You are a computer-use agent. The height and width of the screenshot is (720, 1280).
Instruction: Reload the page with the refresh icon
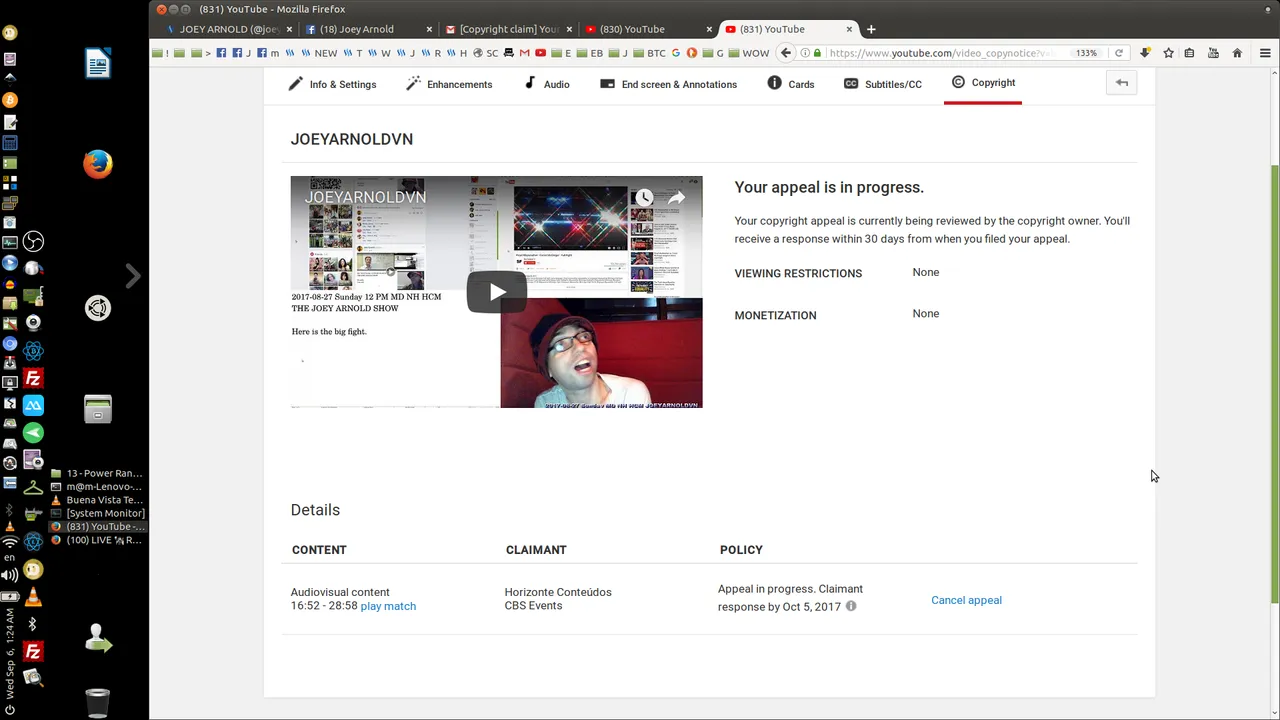(1119, 53)
